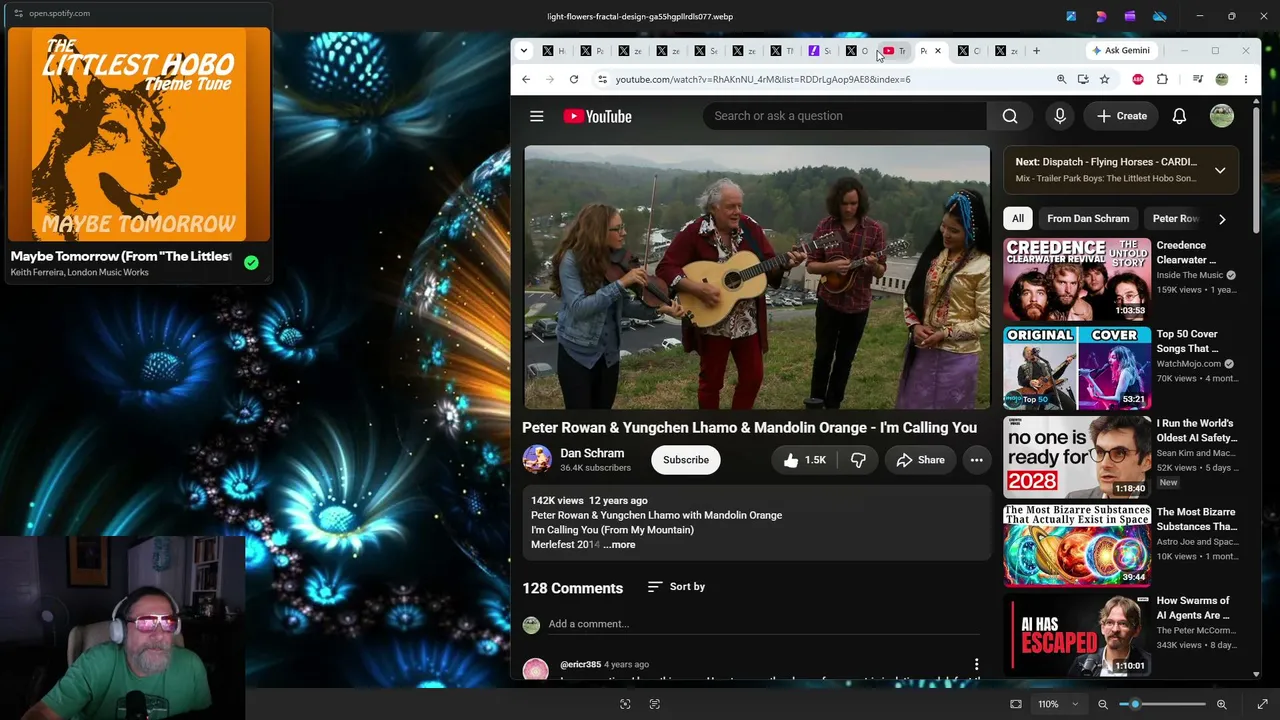The image size is (1280, 720).
Task: Open the YouTube guide hamburger menu
Action: pos(537,116)
